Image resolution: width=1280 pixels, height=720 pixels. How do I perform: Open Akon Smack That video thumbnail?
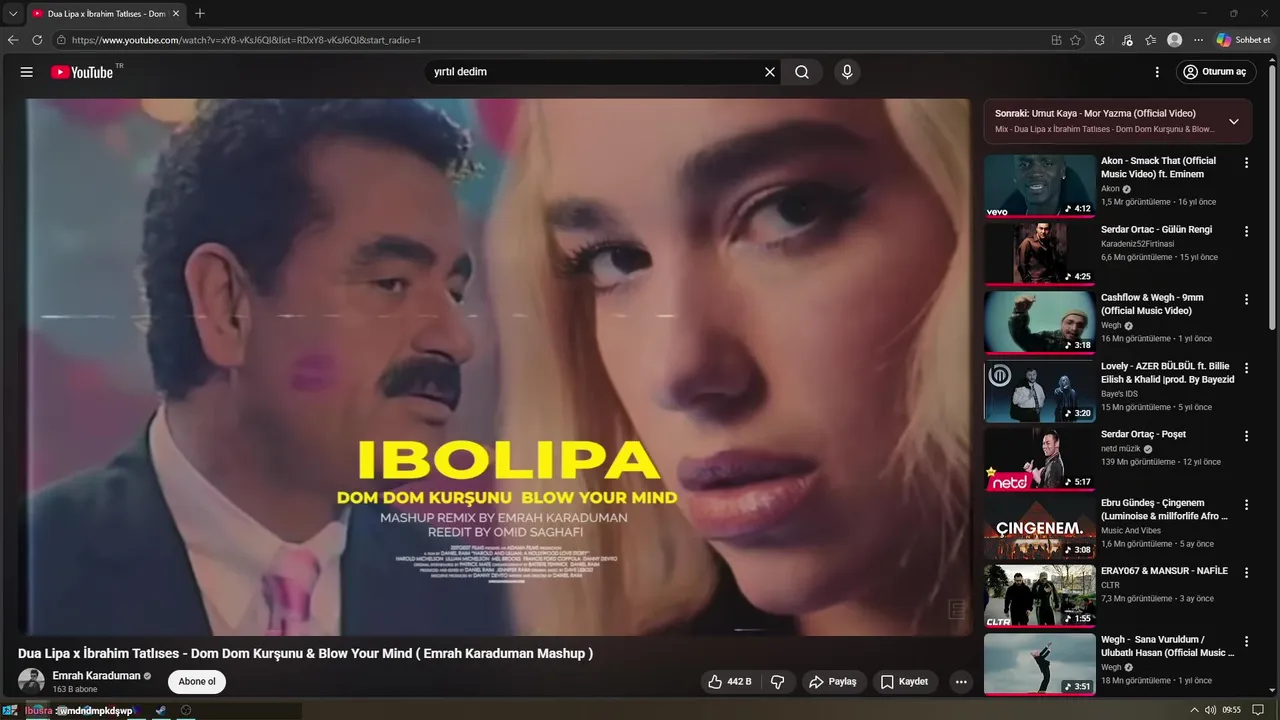pos(1039,185)
